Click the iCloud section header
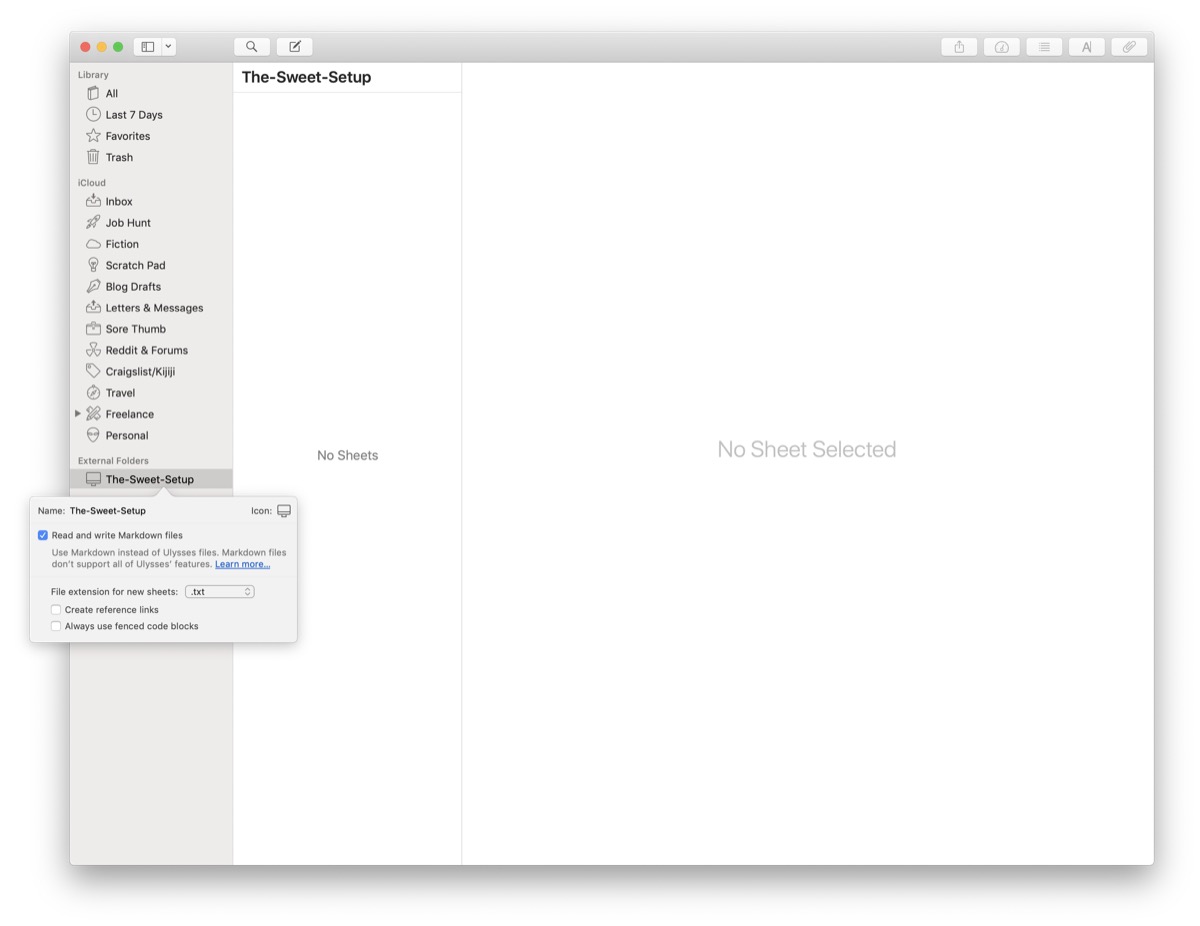 [x=92, y=182]
